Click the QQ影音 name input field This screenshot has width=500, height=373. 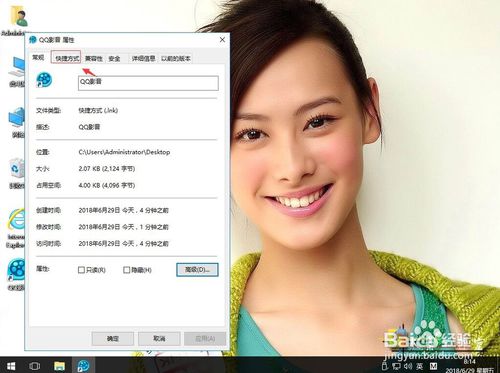(148, 83)
